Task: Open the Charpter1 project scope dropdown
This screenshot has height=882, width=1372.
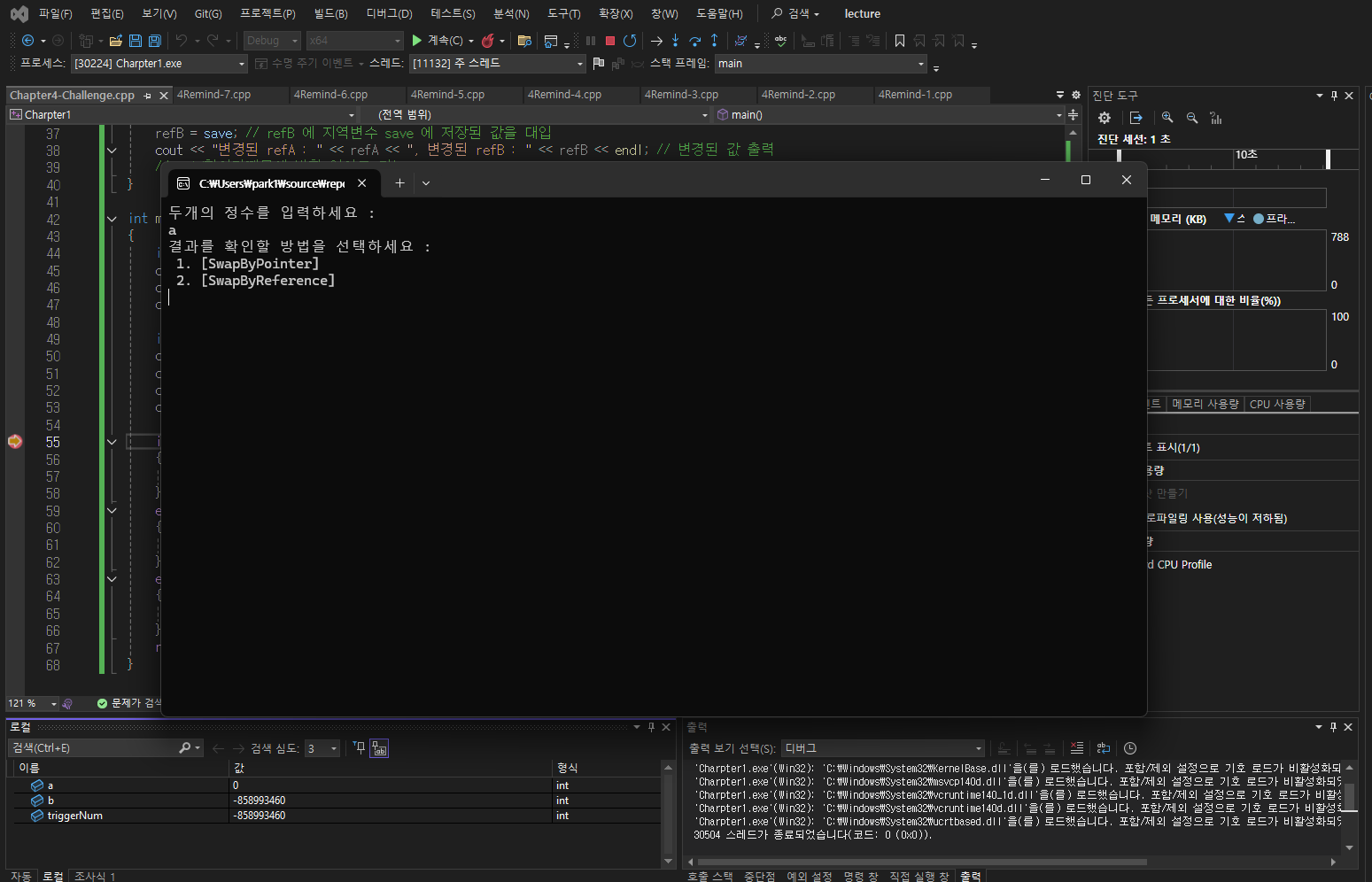Action: 182,115
